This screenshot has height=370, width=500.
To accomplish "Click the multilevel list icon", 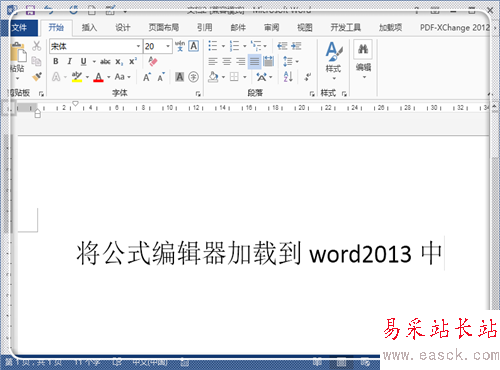I will 256,46.
